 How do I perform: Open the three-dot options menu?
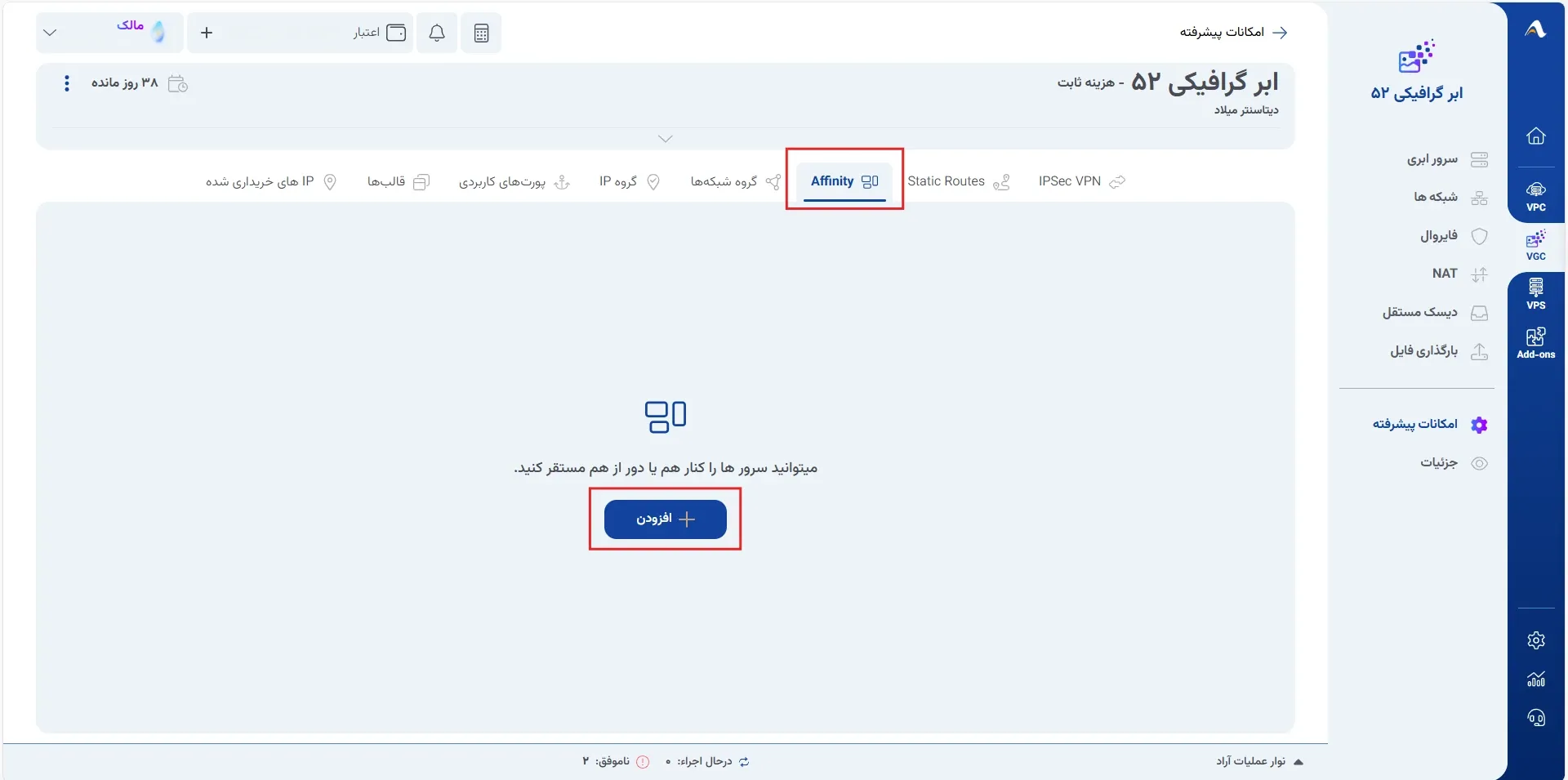point(67,83)
